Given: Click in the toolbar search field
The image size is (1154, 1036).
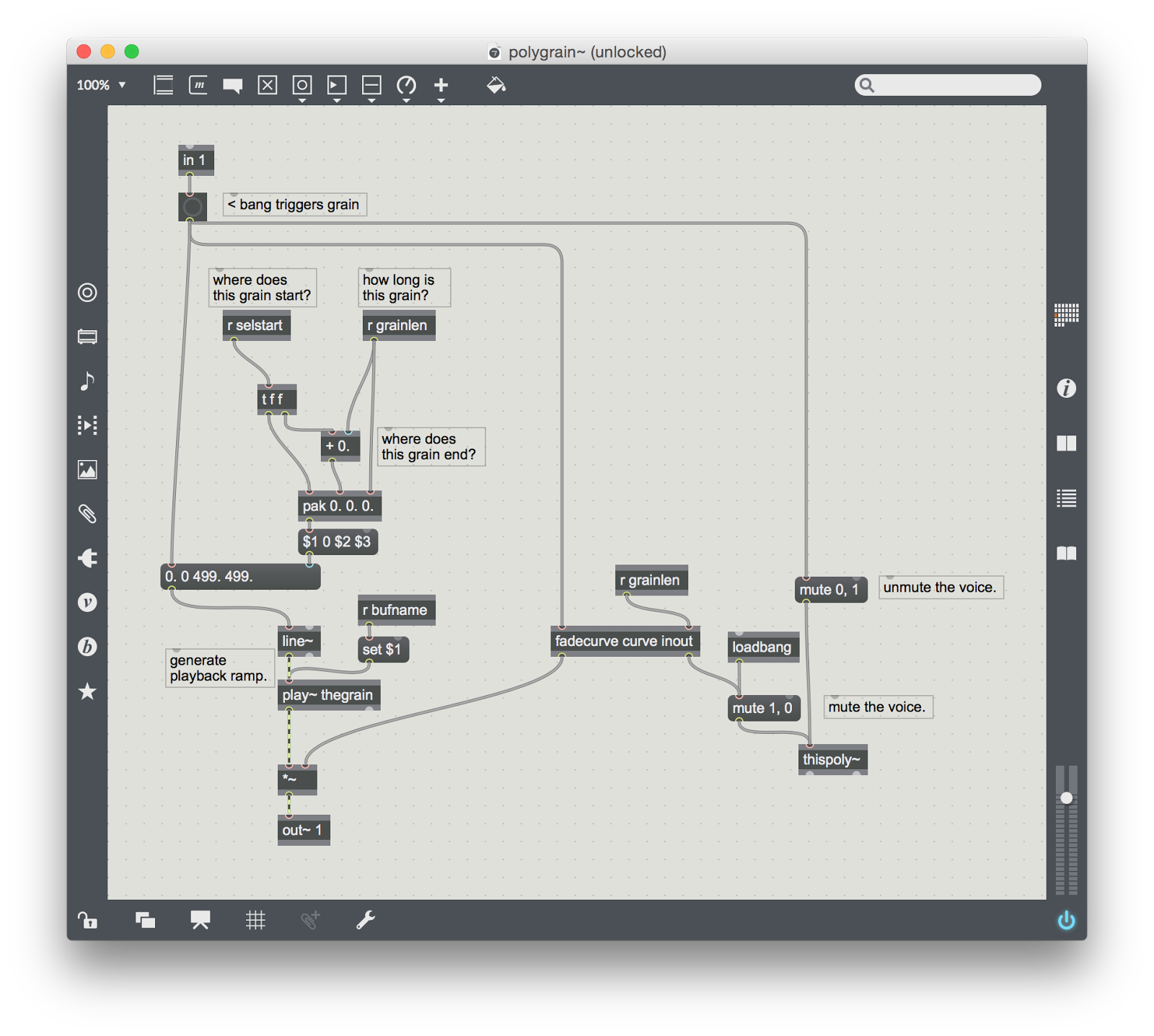Looking at the screenshot, I should pyautogui.click(x=948, y=85).
